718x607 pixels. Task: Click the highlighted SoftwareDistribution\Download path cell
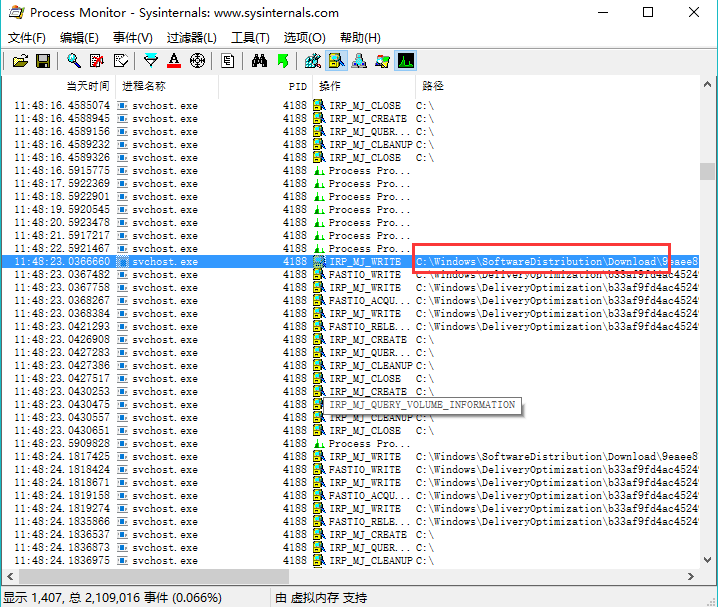[x=557, y=261]
